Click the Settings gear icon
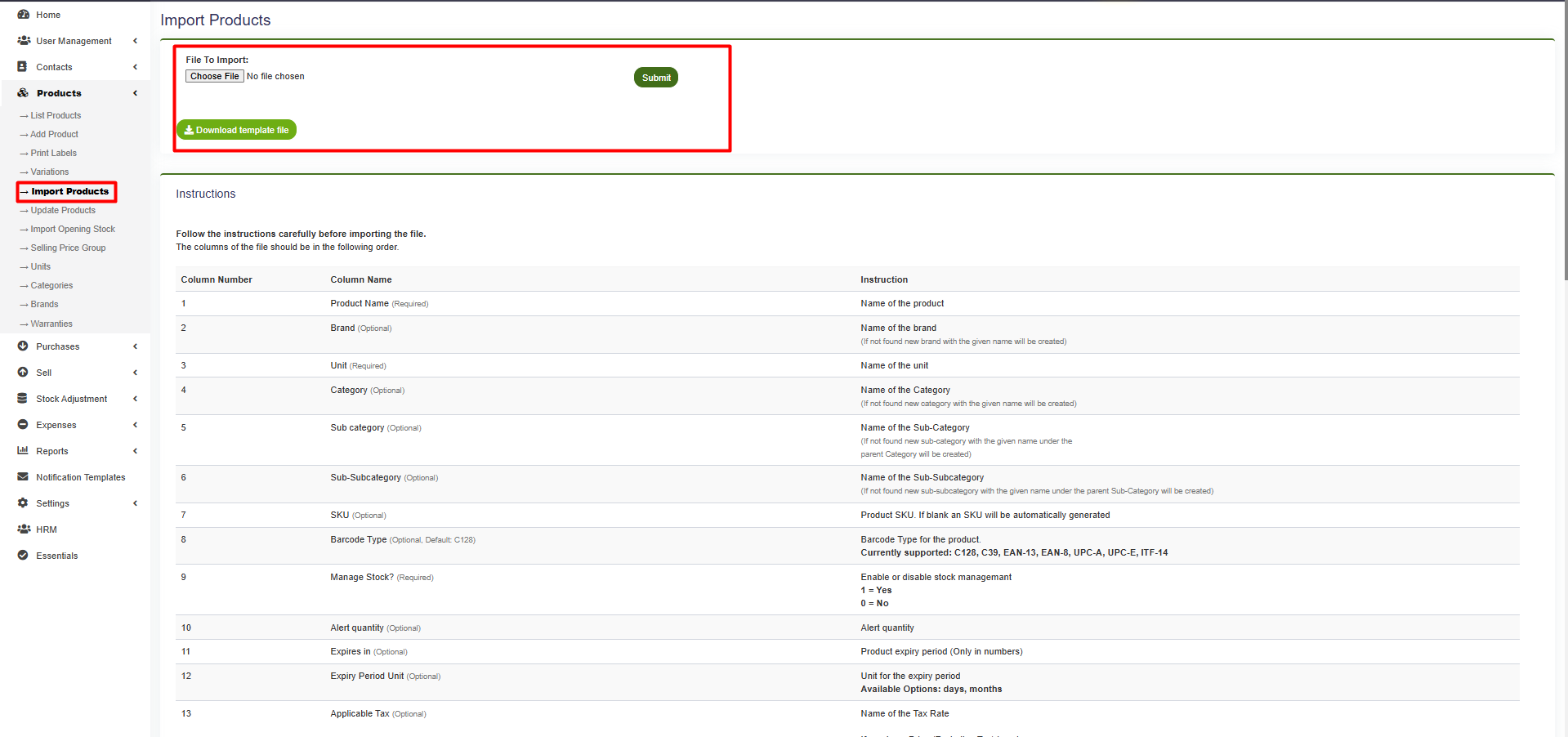 click(23, 503)
